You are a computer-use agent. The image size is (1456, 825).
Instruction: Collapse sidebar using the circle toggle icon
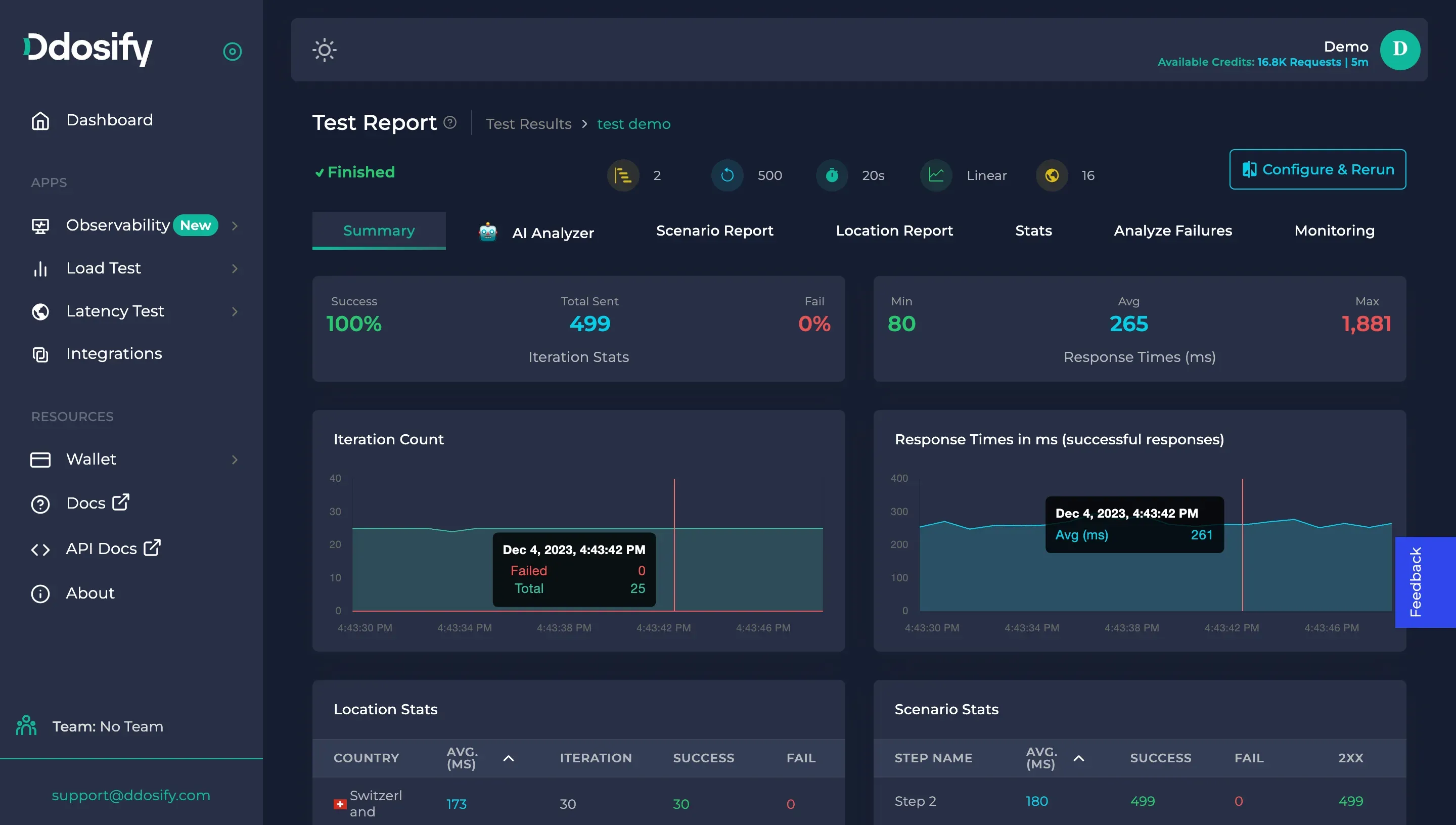click(232, 52)
